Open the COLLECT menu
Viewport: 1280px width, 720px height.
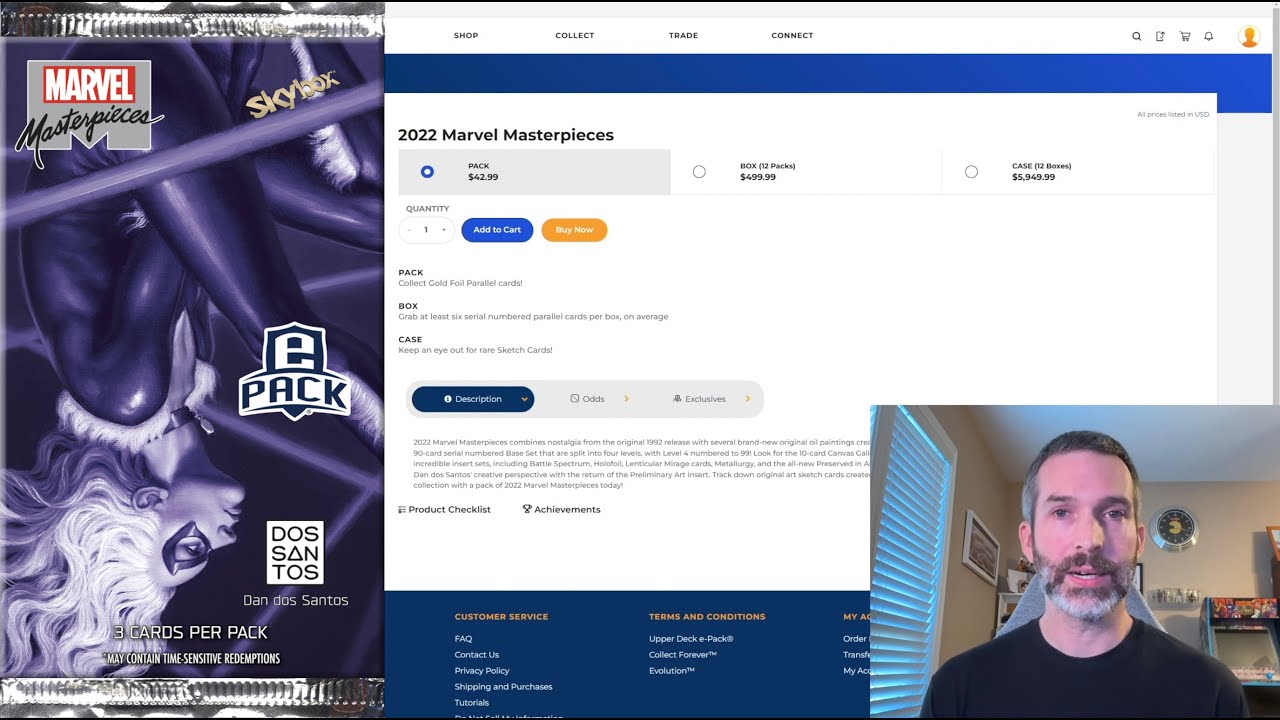pos(575,36)
